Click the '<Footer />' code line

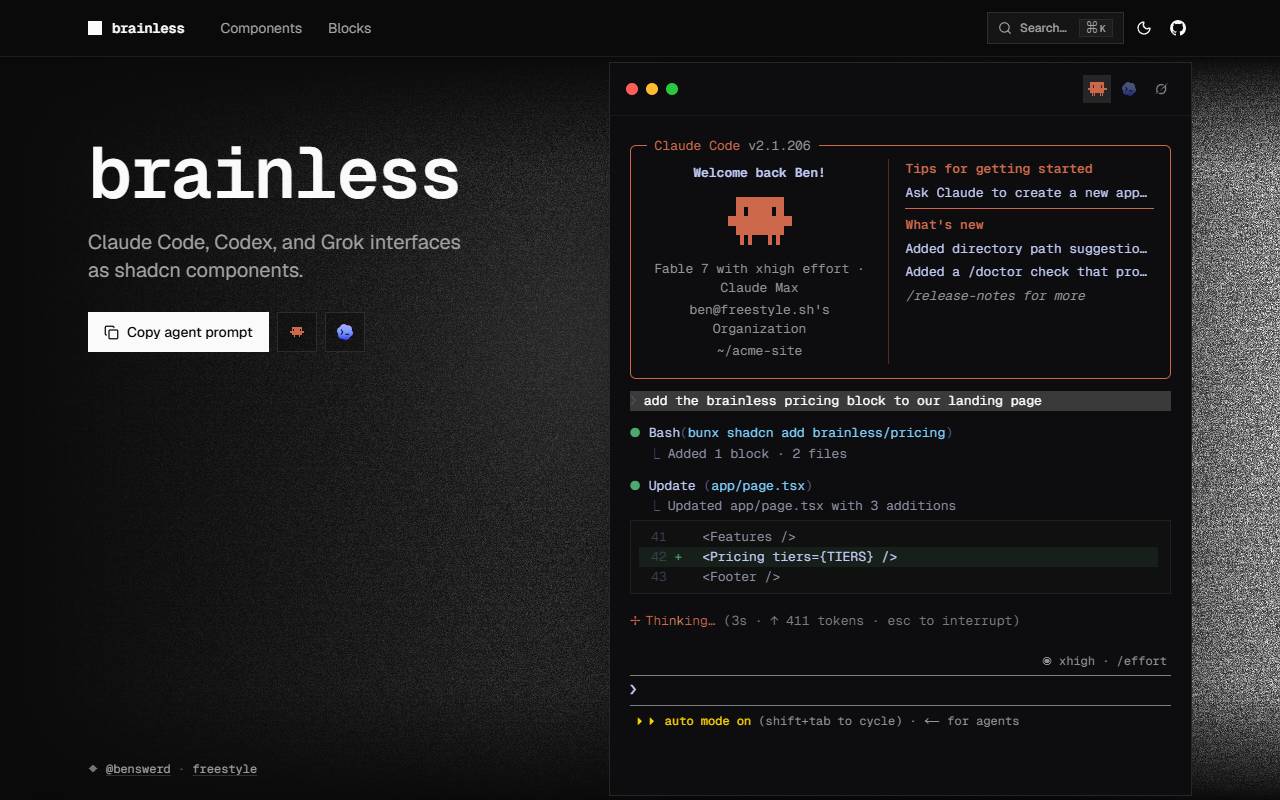point(741,577)
